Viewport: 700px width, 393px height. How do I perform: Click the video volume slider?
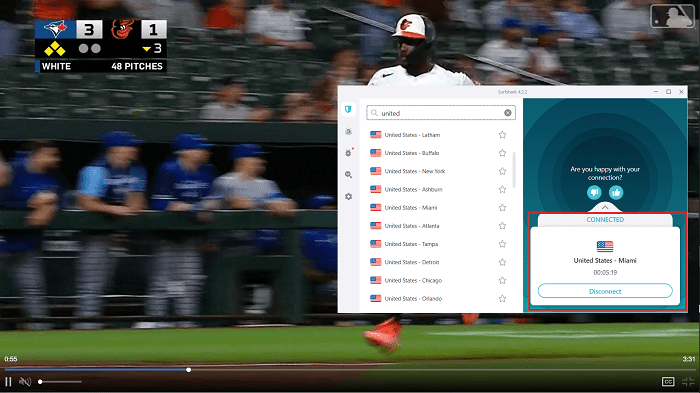[x=60, y=382]
